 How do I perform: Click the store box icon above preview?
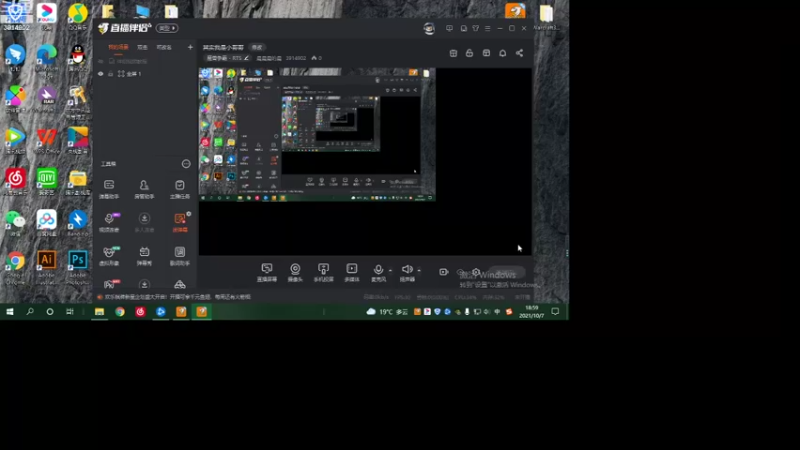click(486, 53)
